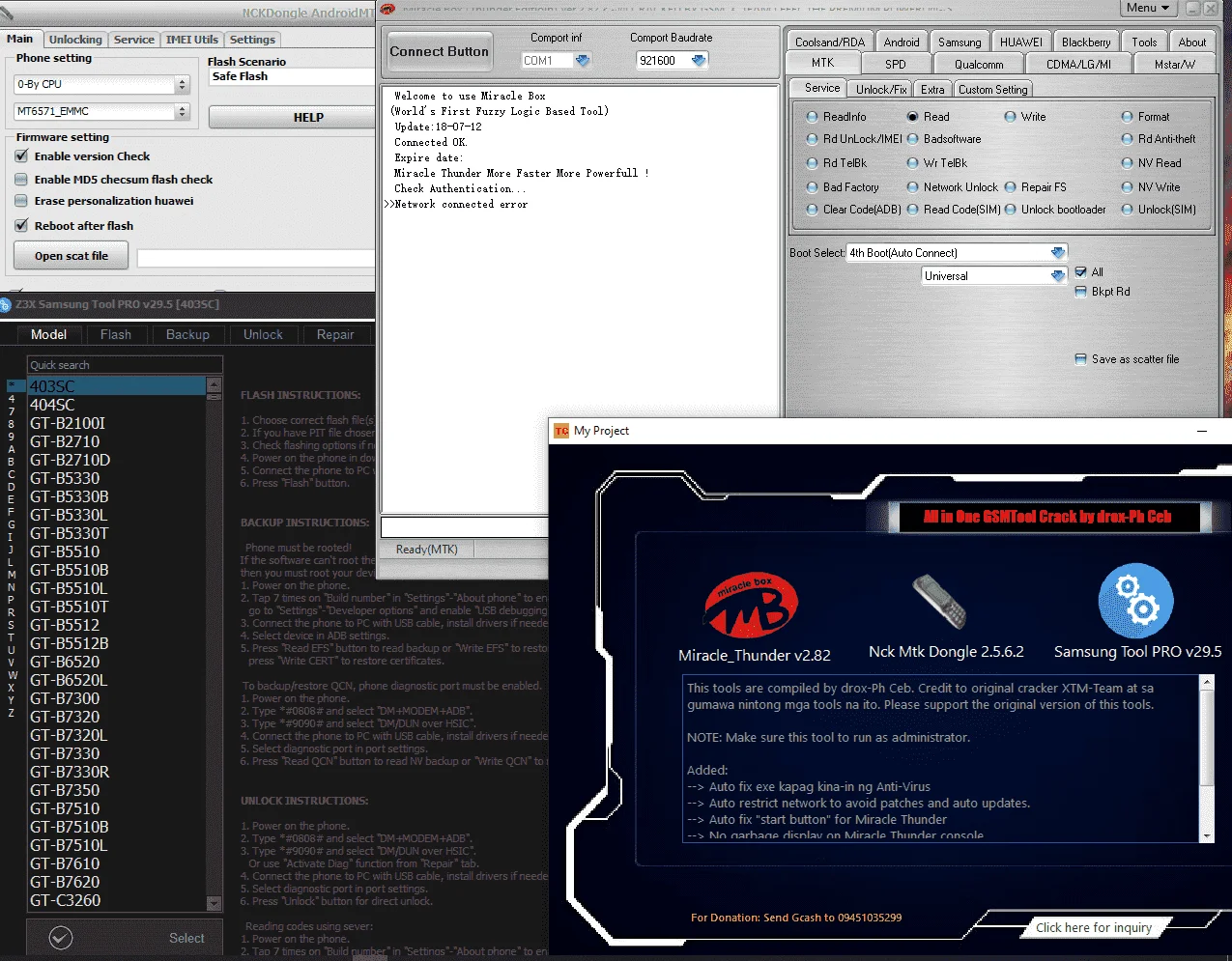
Task: Click the checkmark icon beside Select
Action: pos(61,938)
